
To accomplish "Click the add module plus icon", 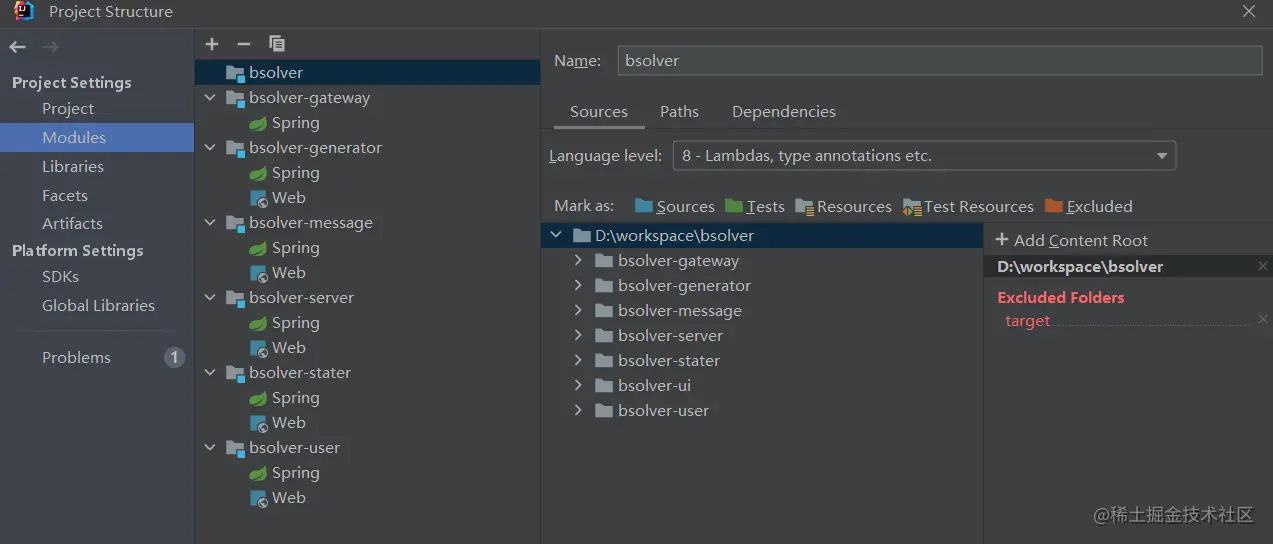I will tap(212, 44).
